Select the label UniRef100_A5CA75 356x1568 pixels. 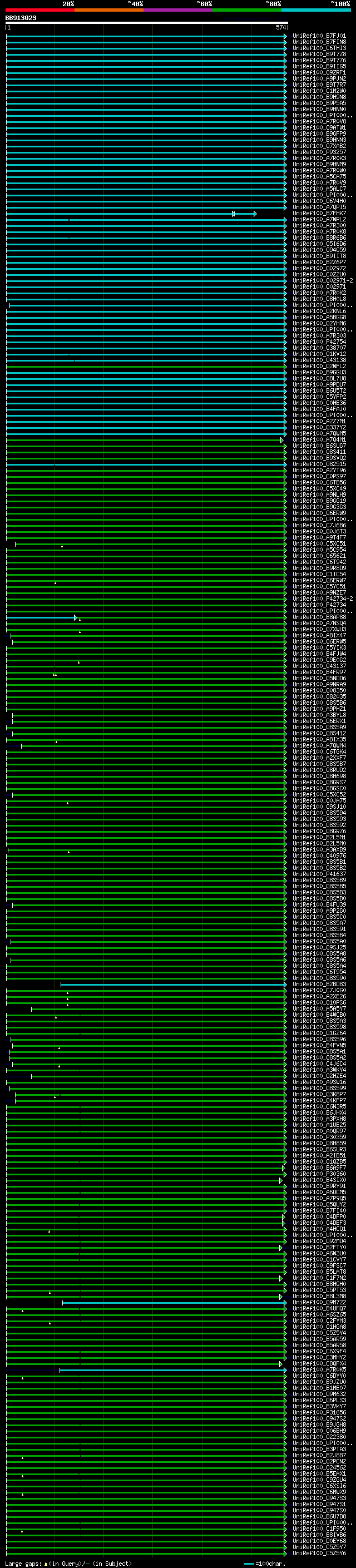pos(319,176)
